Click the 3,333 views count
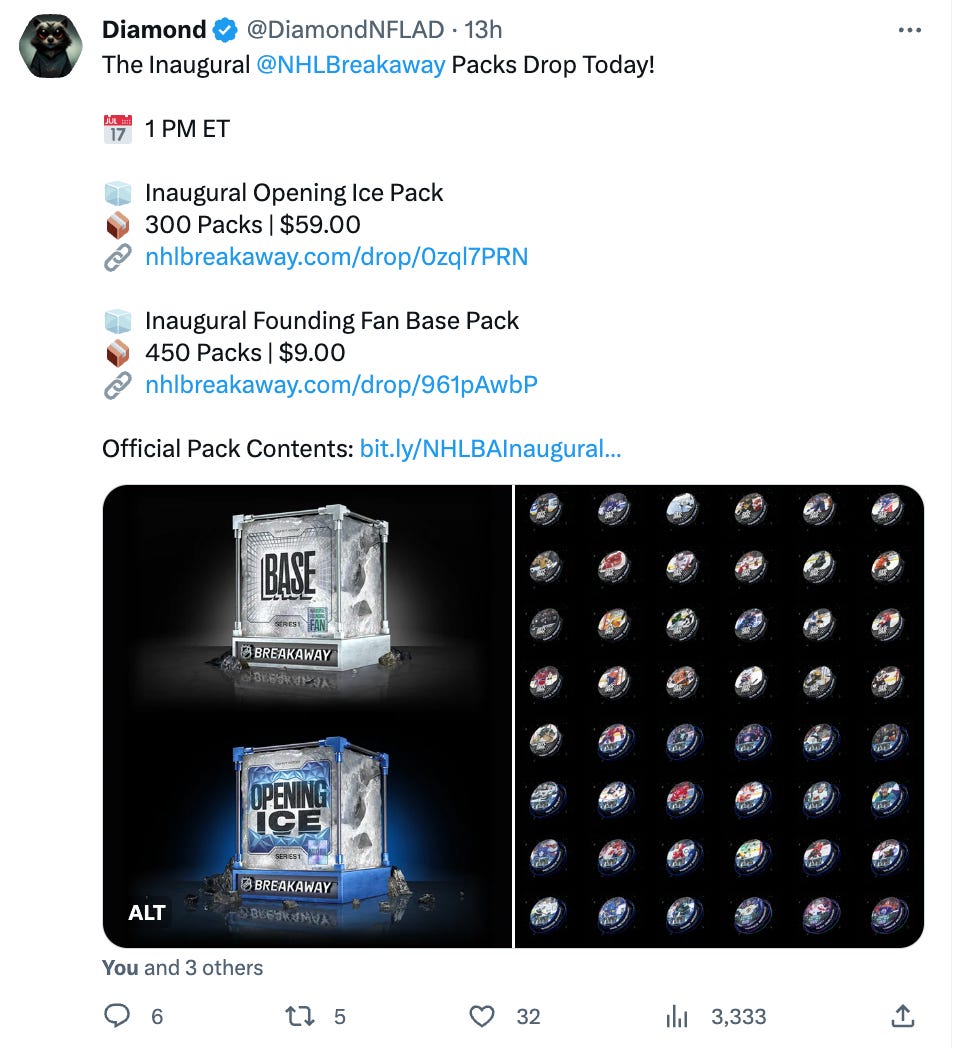Viewport: 970px width, 1048px height. click(738, 1017)
